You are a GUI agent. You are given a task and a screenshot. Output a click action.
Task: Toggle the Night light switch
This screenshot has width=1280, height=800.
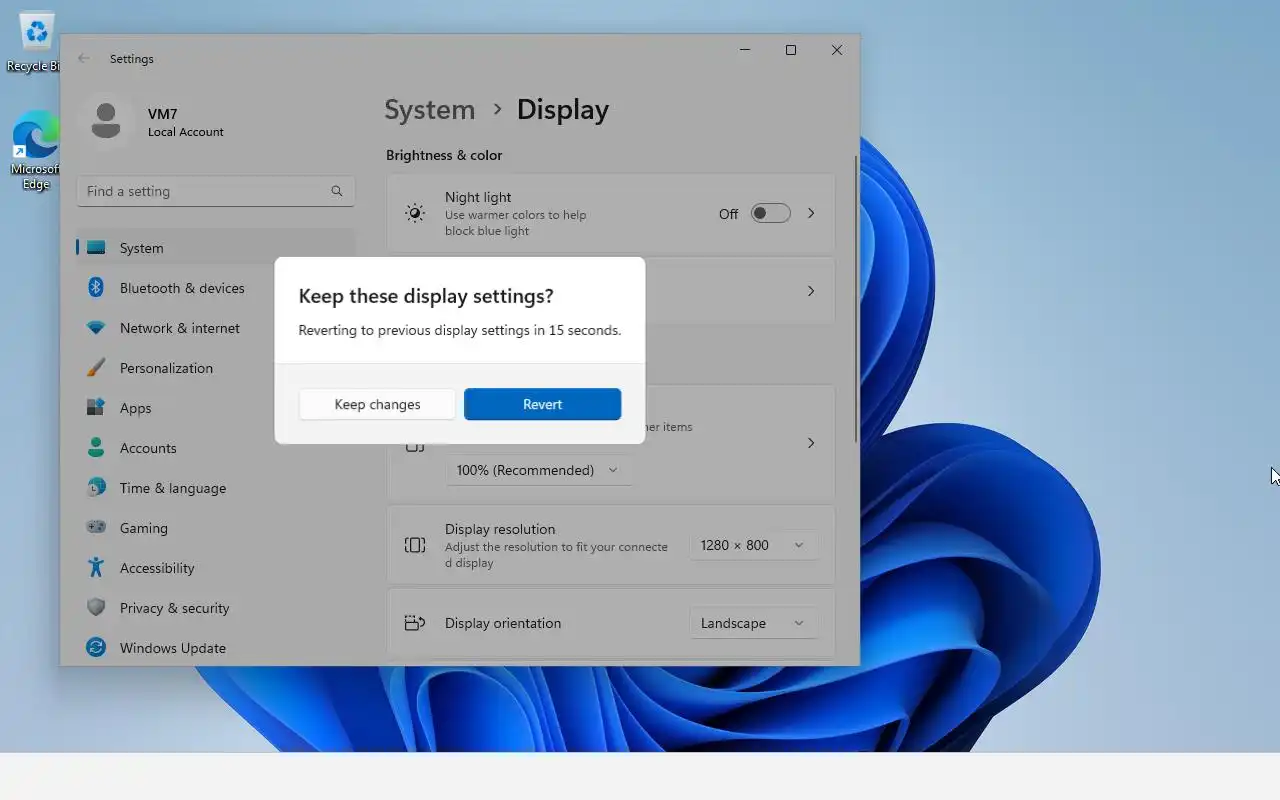(x=771, y=213)
